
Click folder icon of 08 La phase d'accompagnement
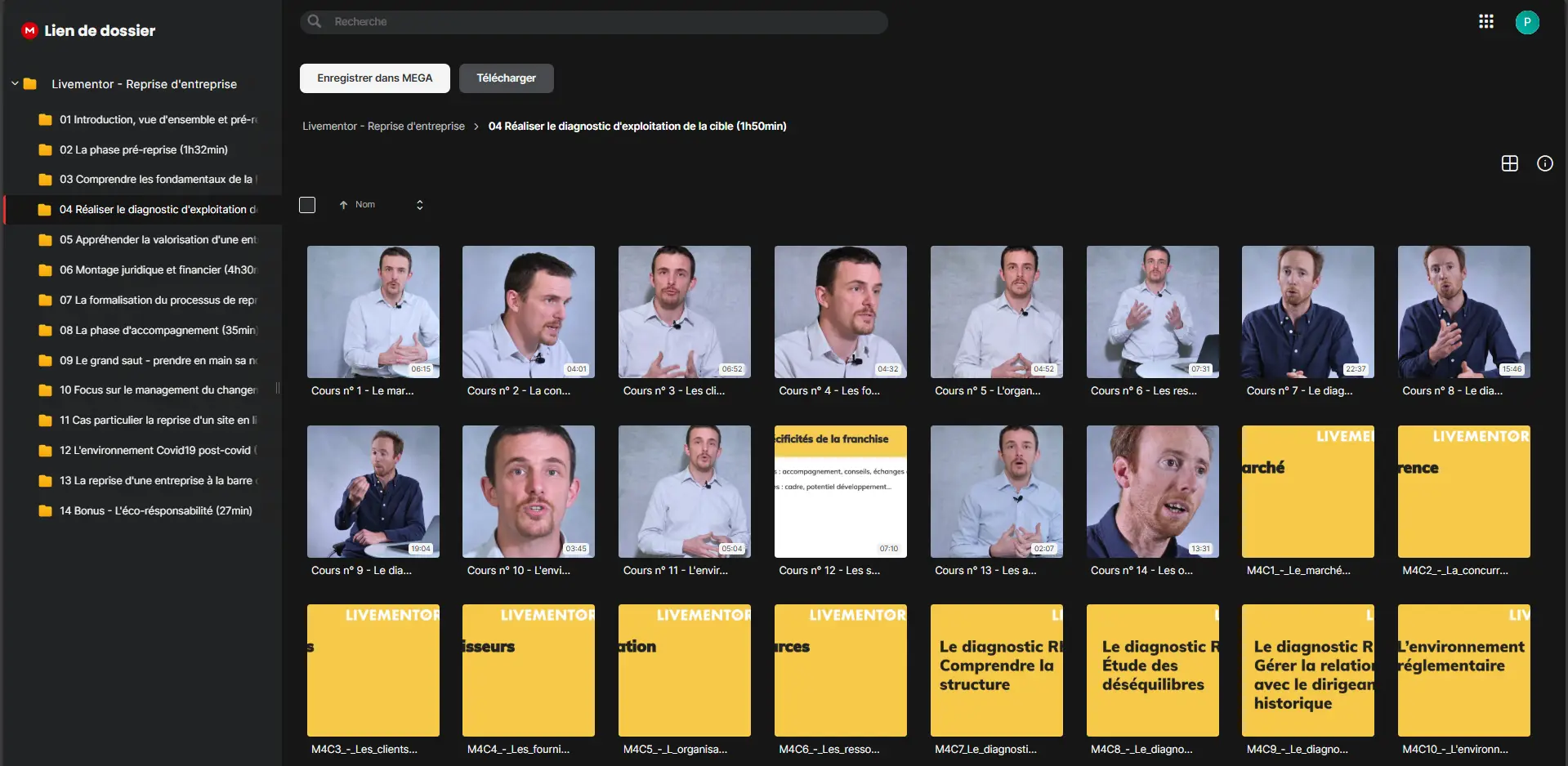click(45, 331)
